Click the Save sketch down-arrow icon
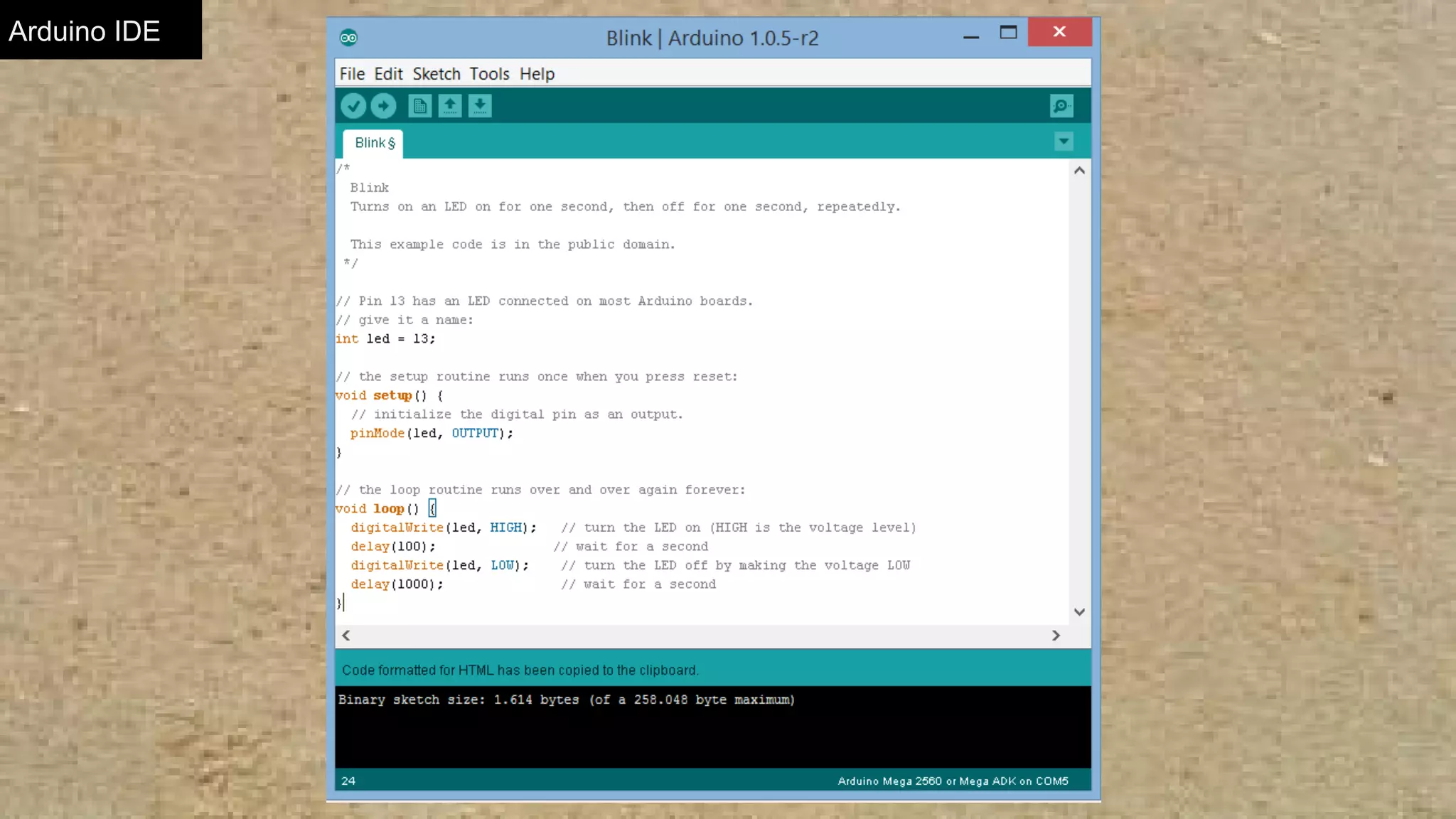Image resolution: width=1456 pixels, height=819 pixels. click(480, 106)
